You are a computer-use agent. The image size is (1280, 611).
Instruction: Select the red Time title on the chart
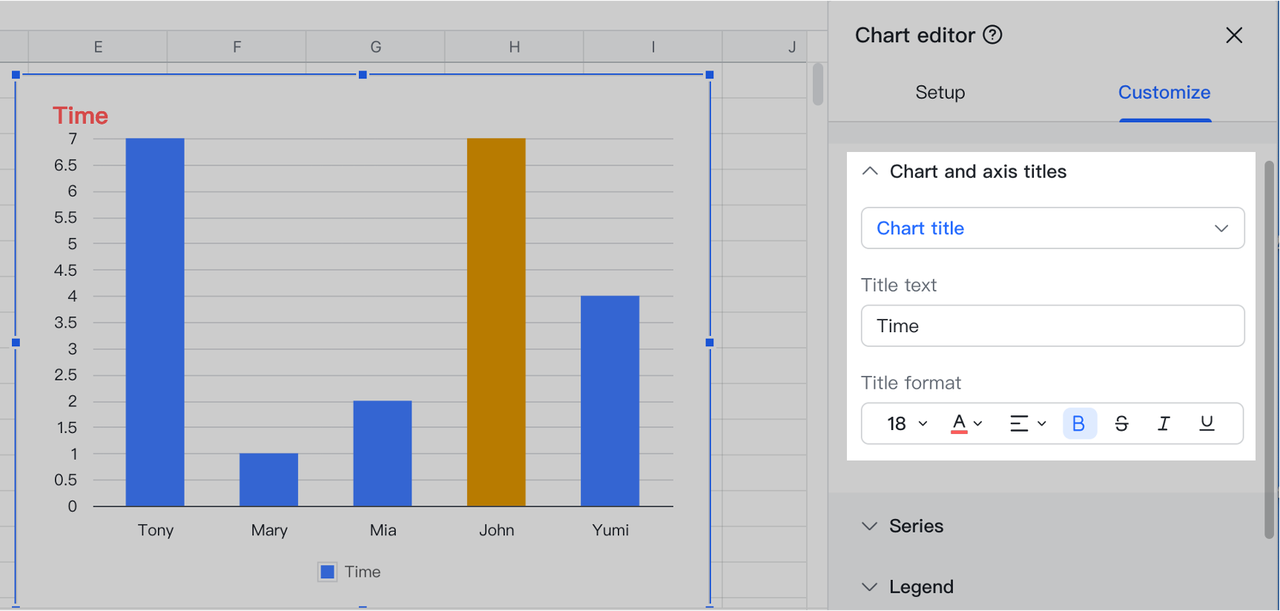(80, 116)
